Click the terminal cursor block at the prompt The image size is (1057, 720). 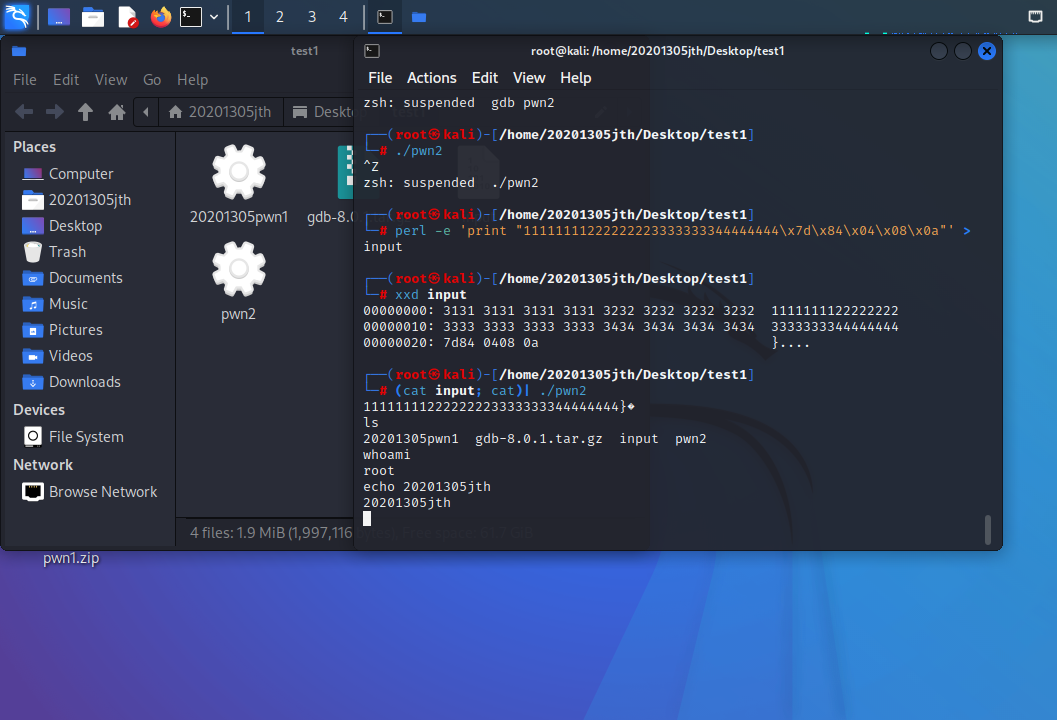coord(367,518)
